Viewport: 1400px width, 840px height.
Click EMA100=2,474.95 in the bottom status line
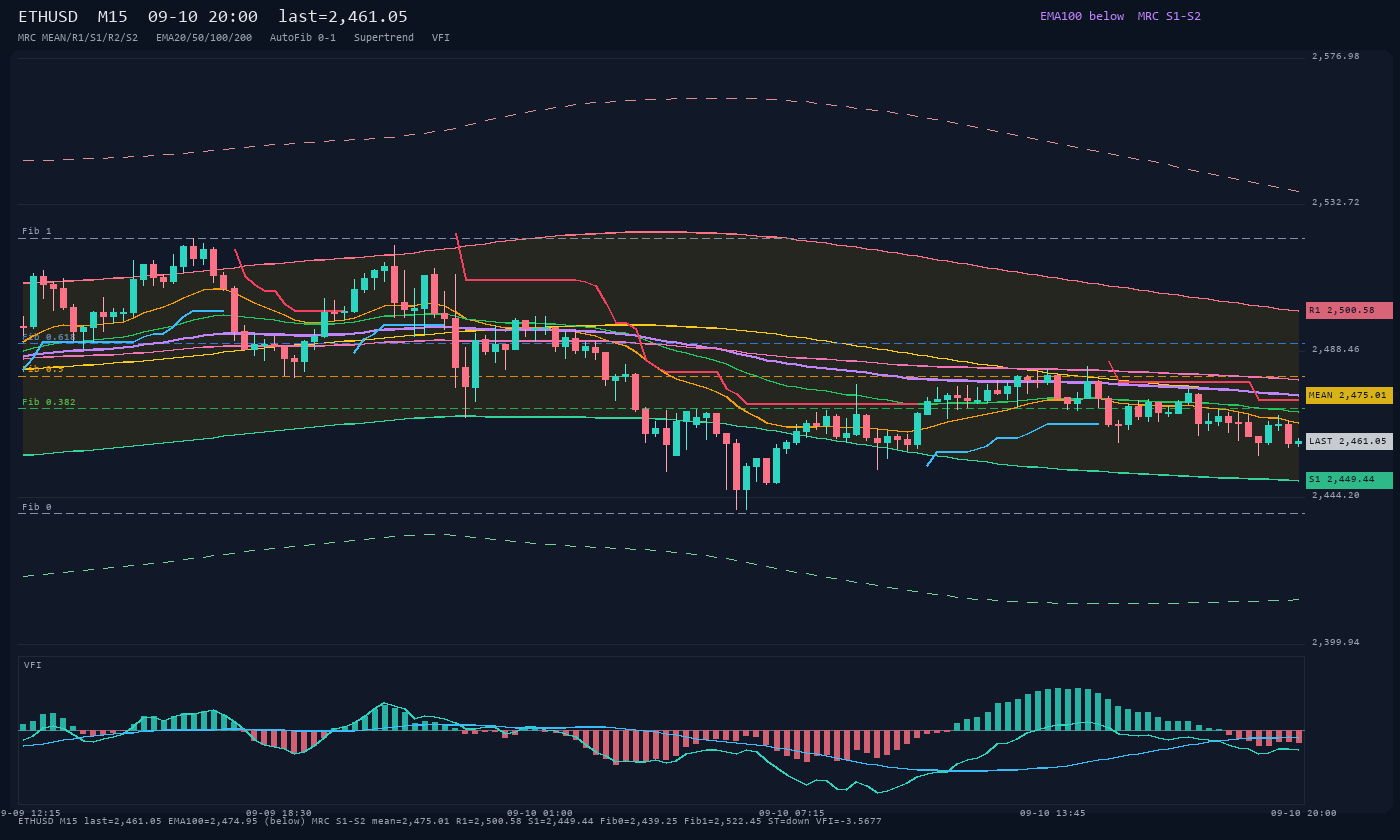[211, 821]
